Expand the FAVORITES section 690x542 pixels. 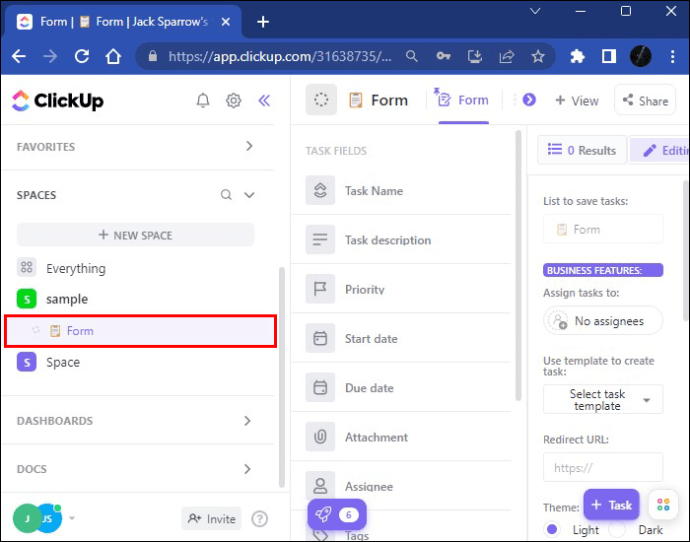pyautogui.click(x=249, y=146)
